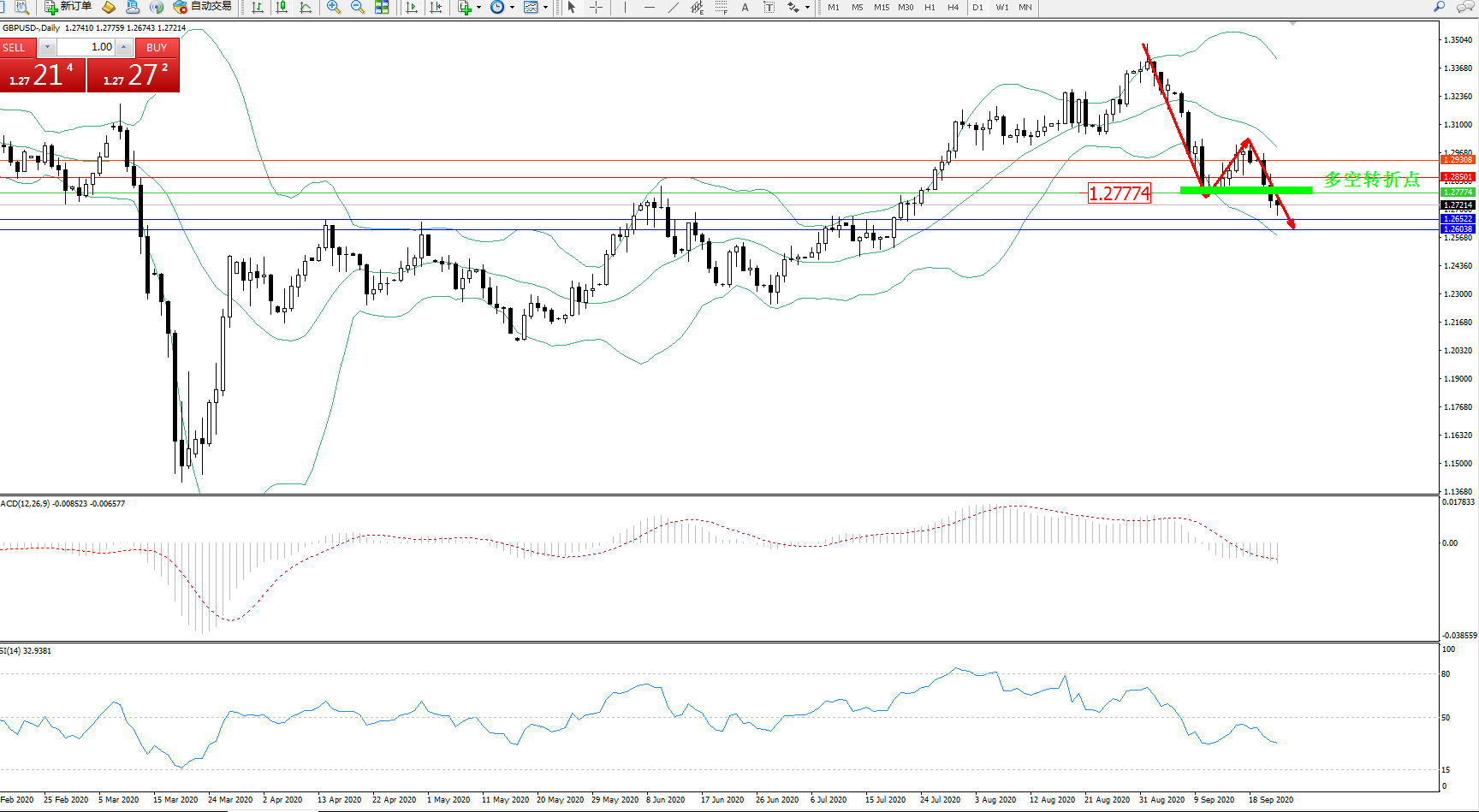1479x812 pixels.
Task: Expand the chart templates dropdown
Action: tap(545, 8)
